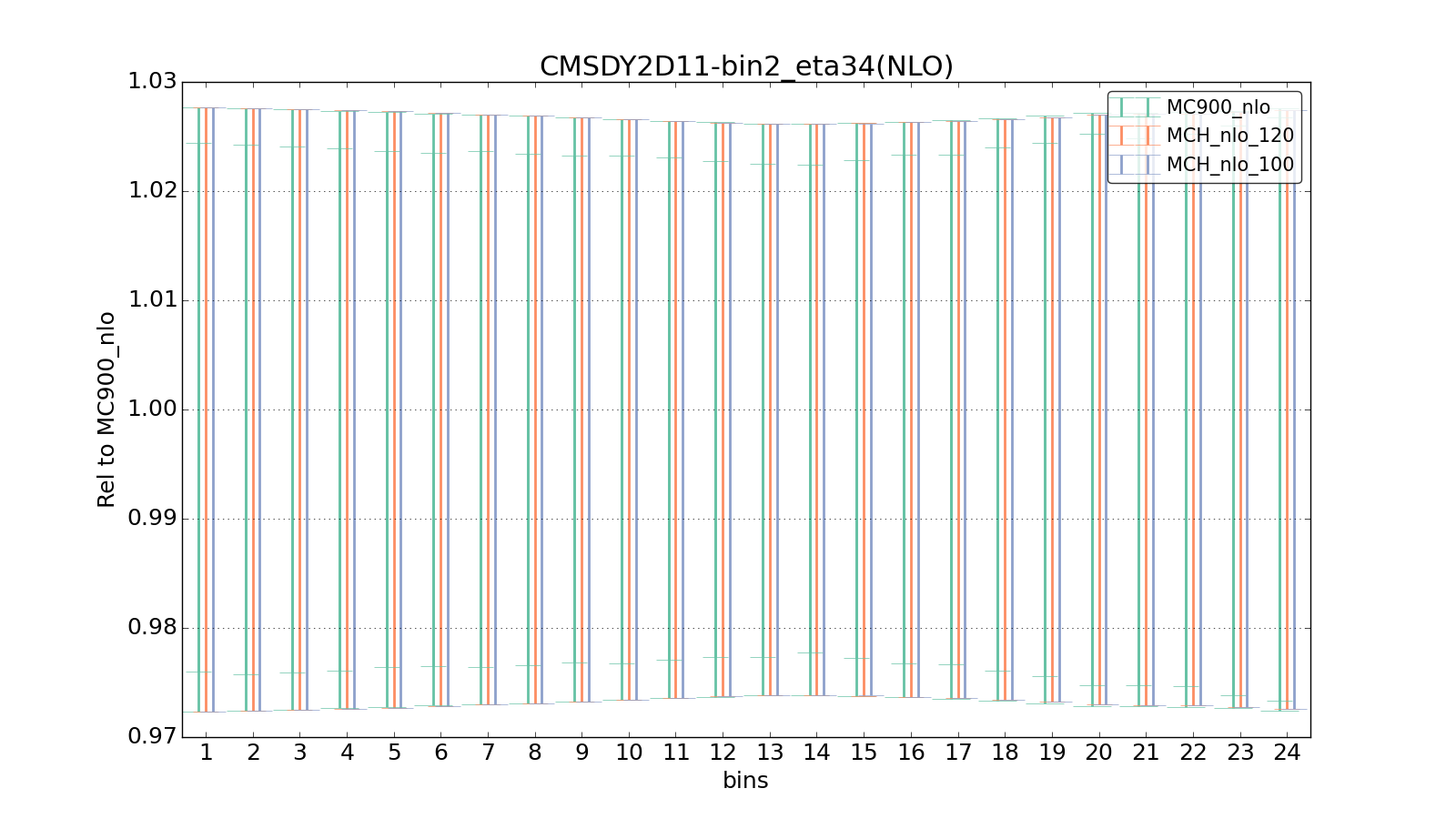Click y-axis tick label 1.02
The height and width of the screenshot is (819, 1456).
[x=152, y=191]
